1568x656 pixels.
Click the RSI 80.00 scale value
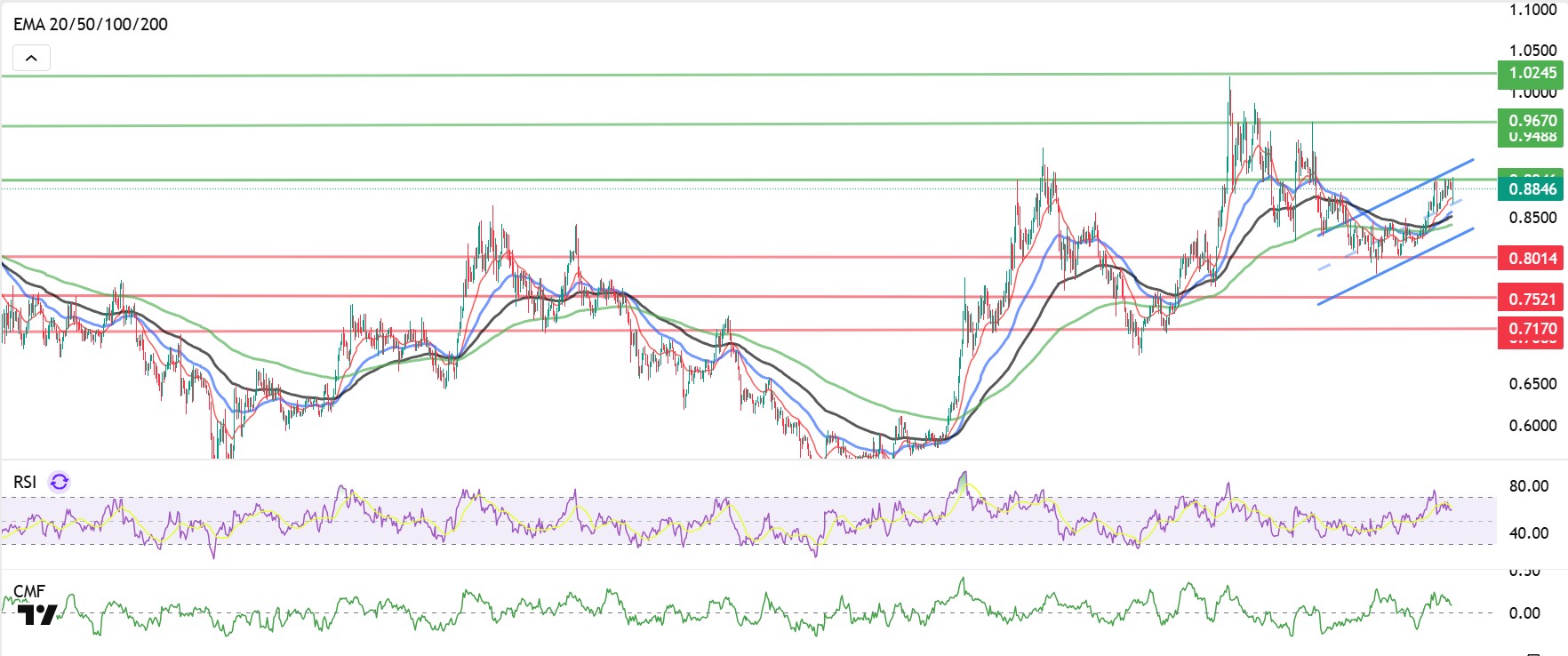coord(1529,485)
